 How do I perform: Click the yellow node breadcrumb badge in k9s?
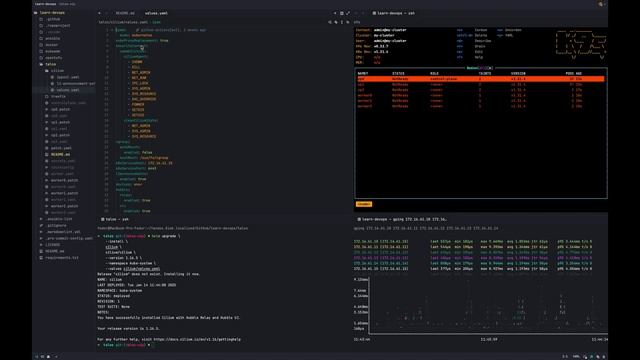(x=364, y=204)
